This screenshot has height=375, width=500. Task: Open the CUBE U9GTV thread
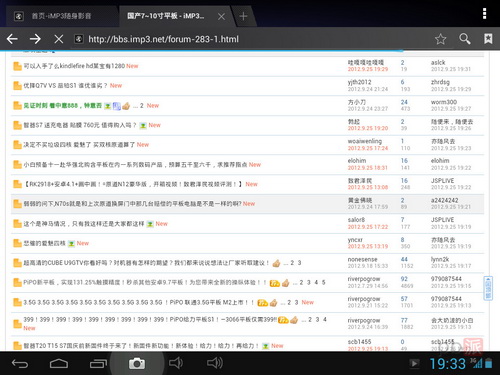[146, 263]
